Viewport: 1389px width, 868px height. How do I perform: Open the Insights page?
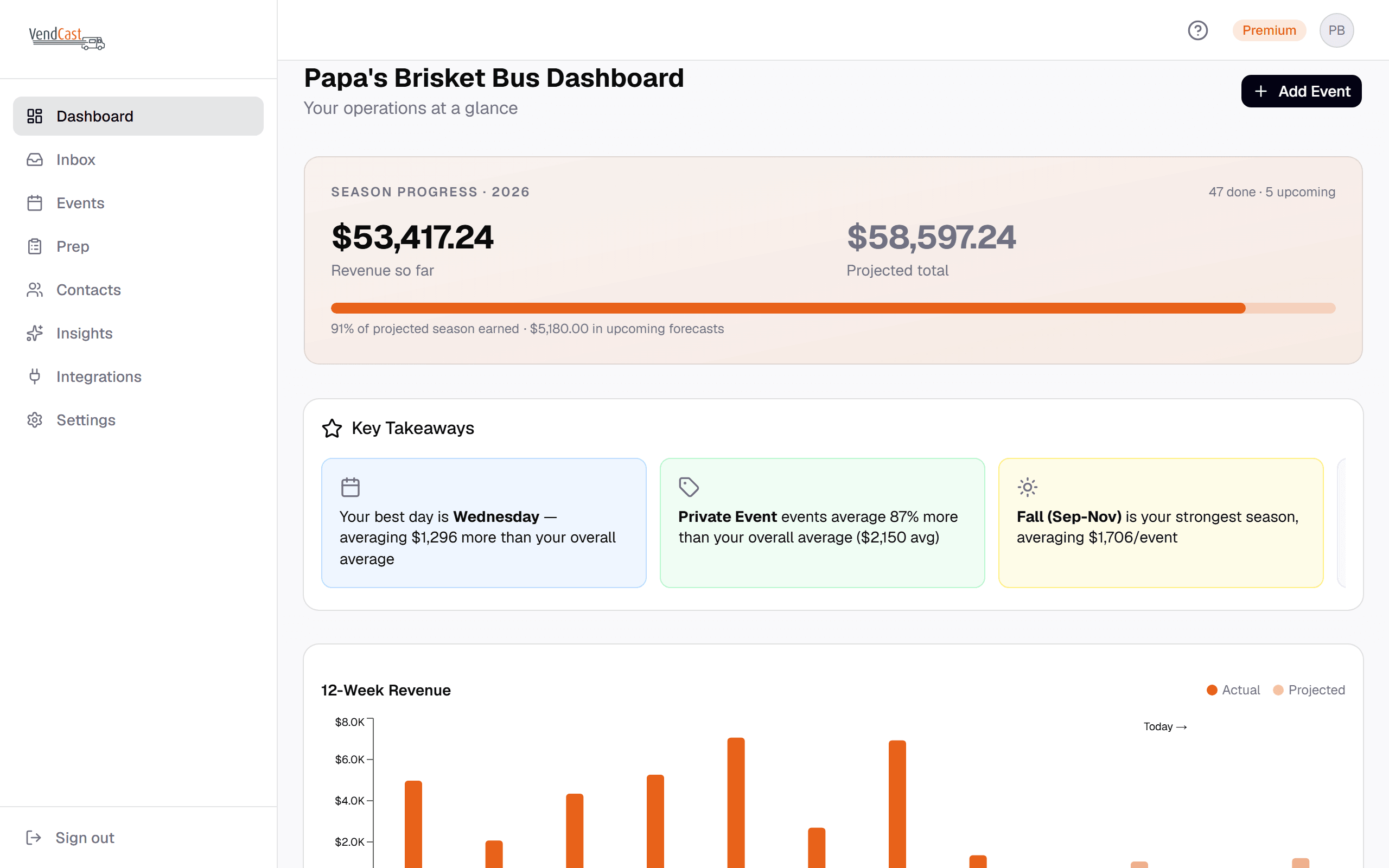(x=138, y=333)
